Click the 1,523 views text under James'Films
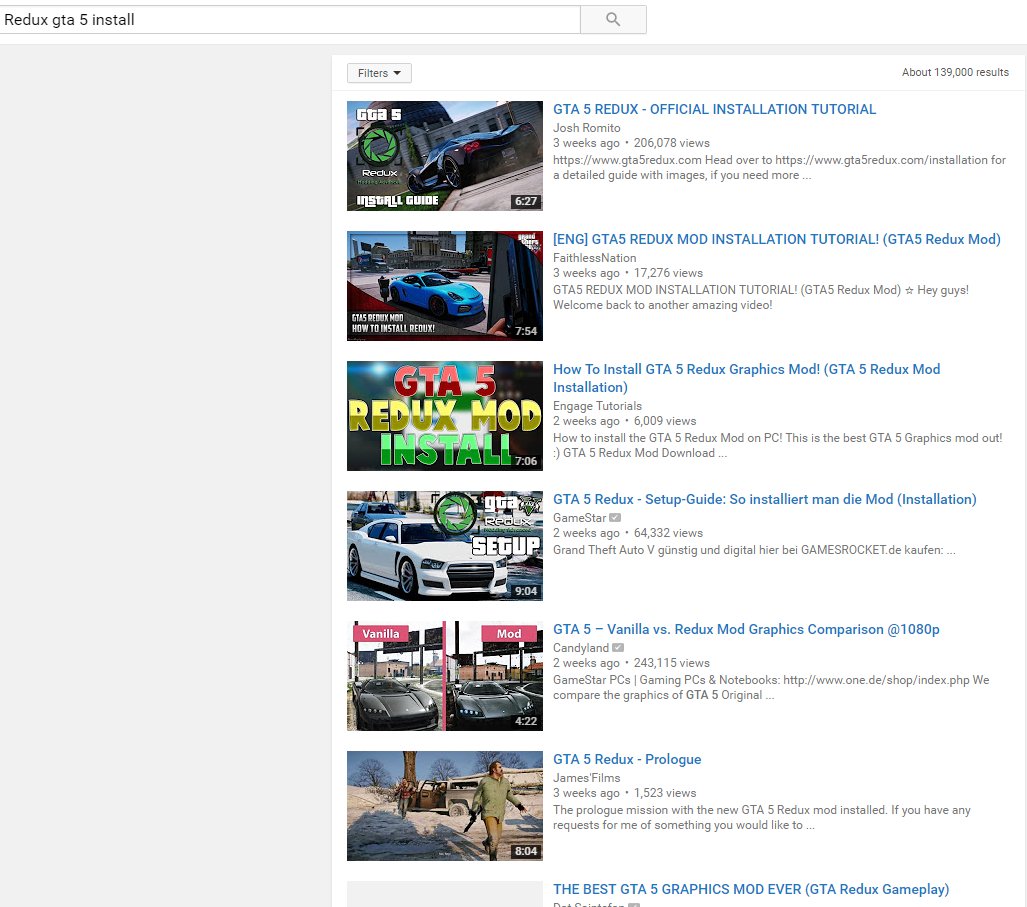 pos(665,793)
